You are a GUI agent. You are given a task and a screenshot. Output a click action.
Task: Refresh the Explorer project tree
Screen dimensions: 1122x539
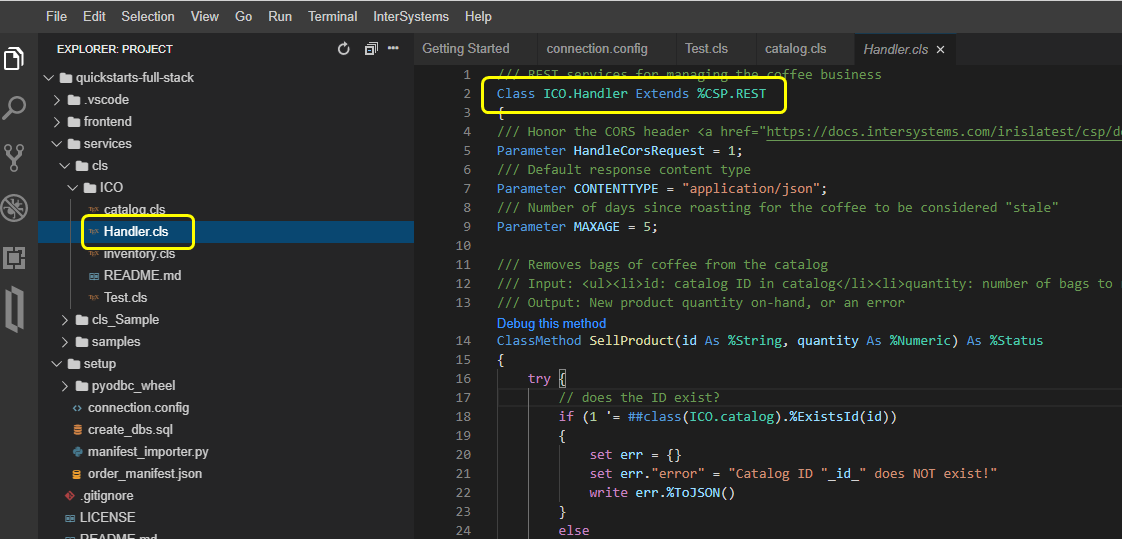pos(344,49)
